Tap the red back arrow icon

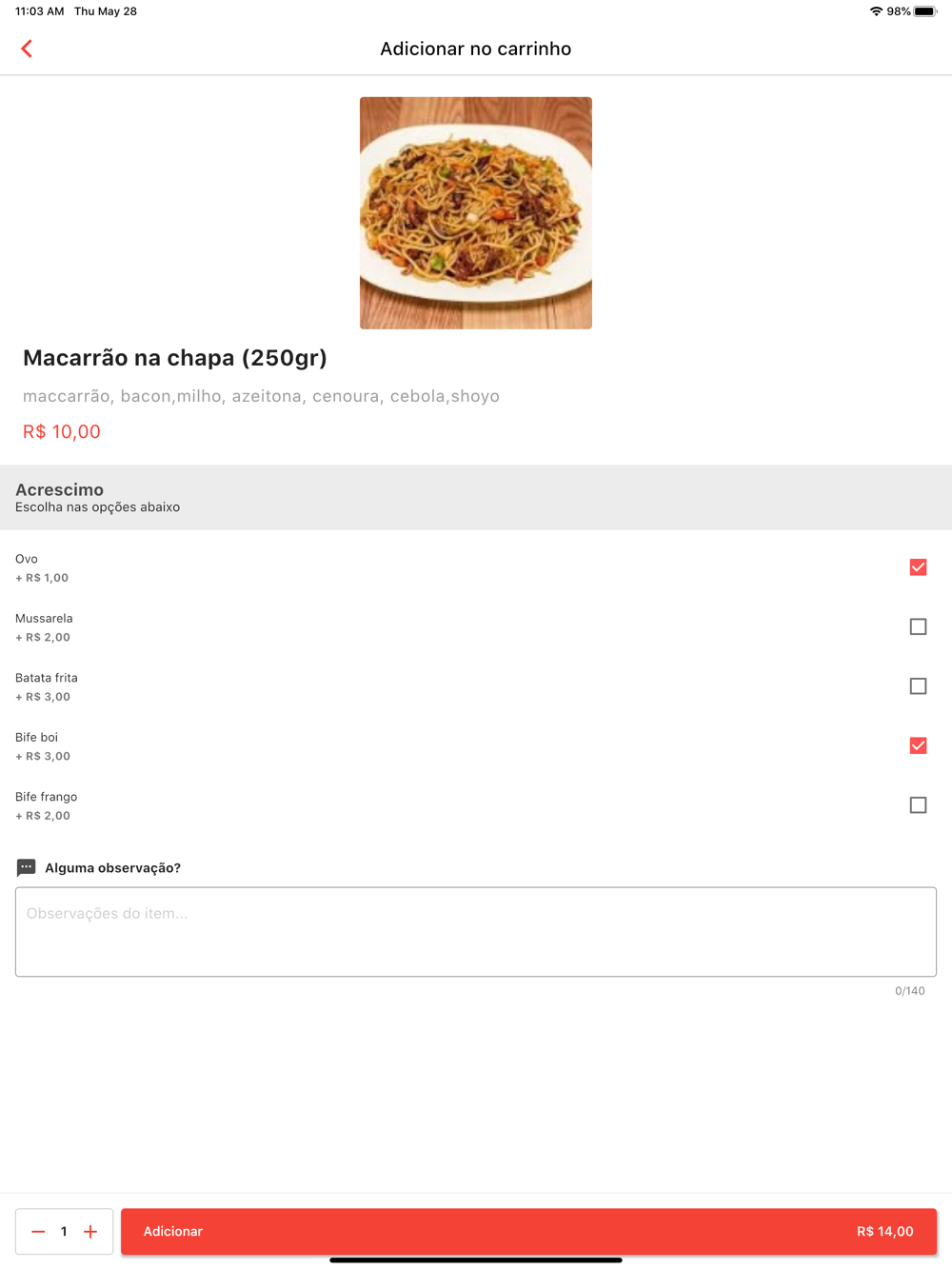(x=27, y=49)
